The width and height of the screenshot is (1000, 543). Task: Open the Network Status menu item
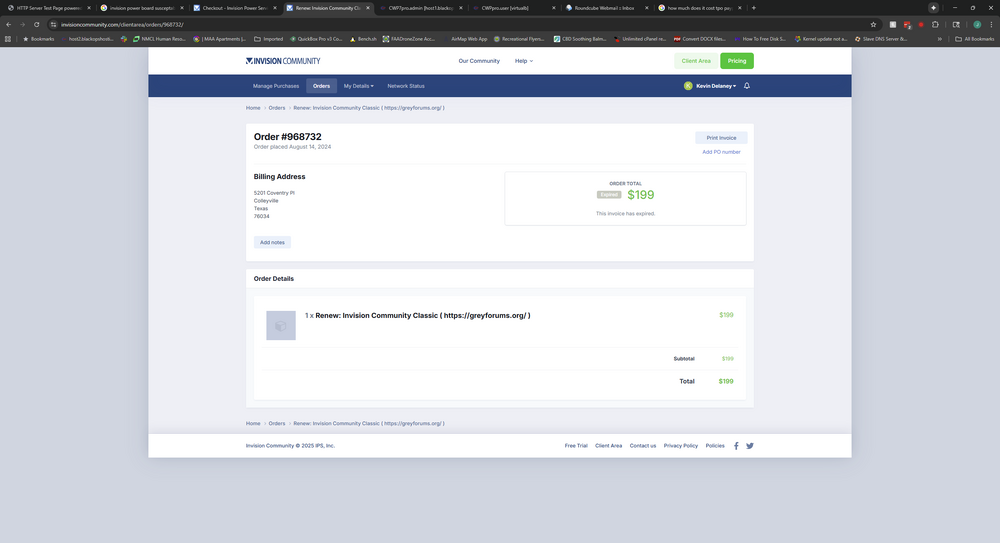[x=405, y=86]
